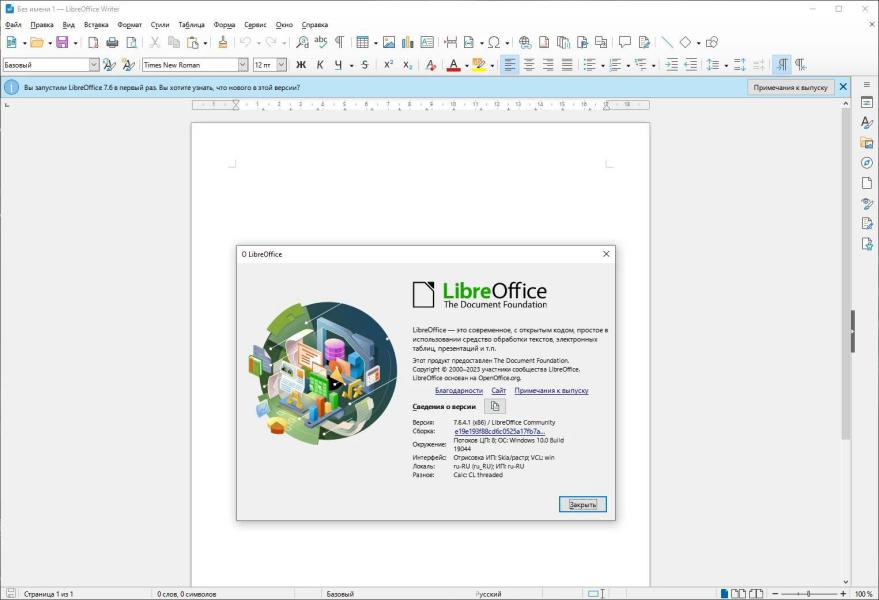The height and width of the screenshot is (600, 879).
Task: Open the Таблица menu
Action: [191, 25]
